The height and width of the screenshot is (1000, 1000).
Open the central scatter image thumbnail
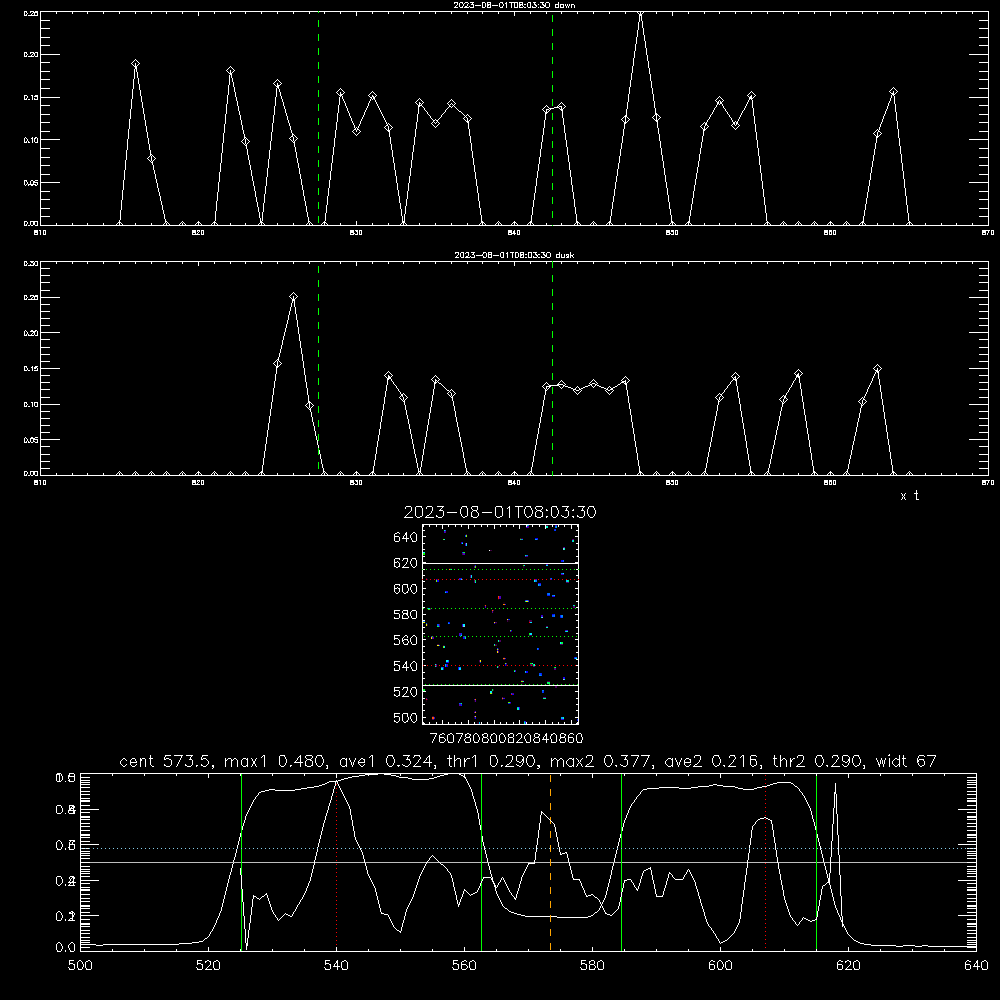(500, 624)
